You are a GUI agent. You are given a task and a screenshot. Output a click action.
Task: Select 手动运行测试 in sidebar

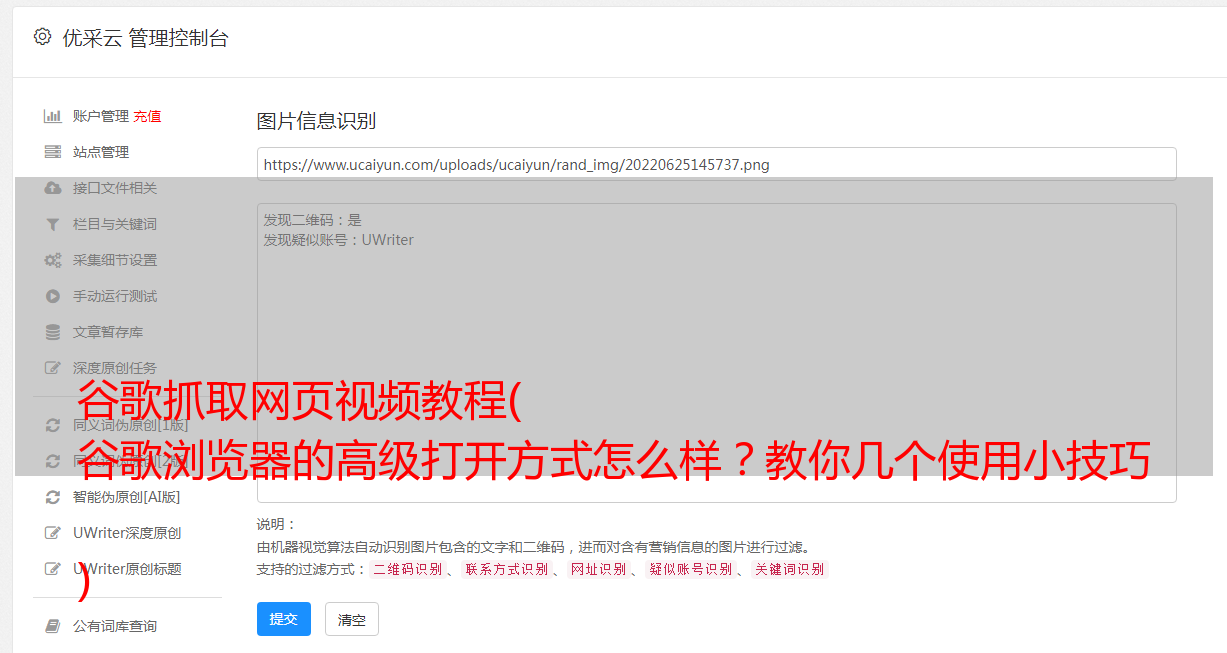tap(115, 296)
